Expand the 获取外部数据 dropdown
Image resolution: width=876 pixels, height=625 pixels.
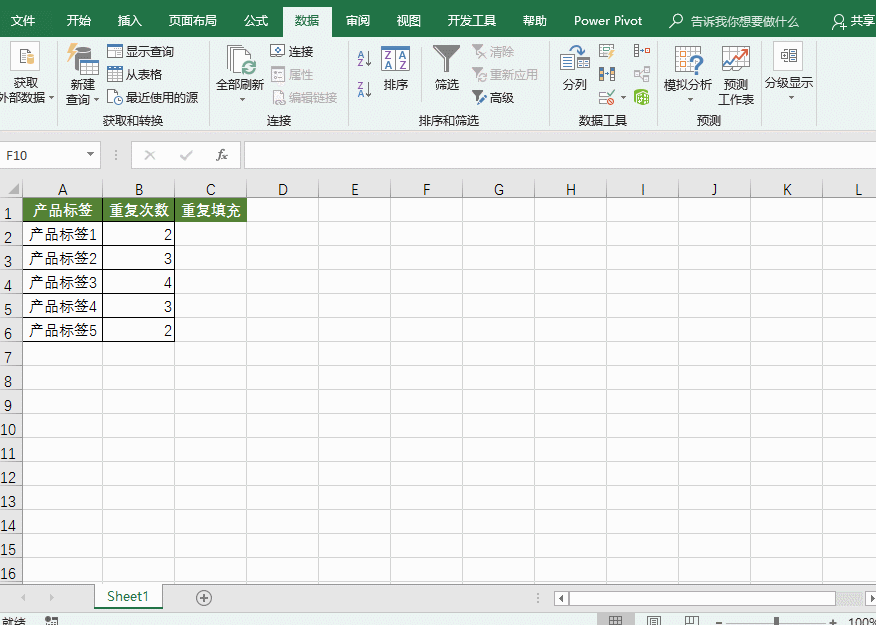(51, 98)
